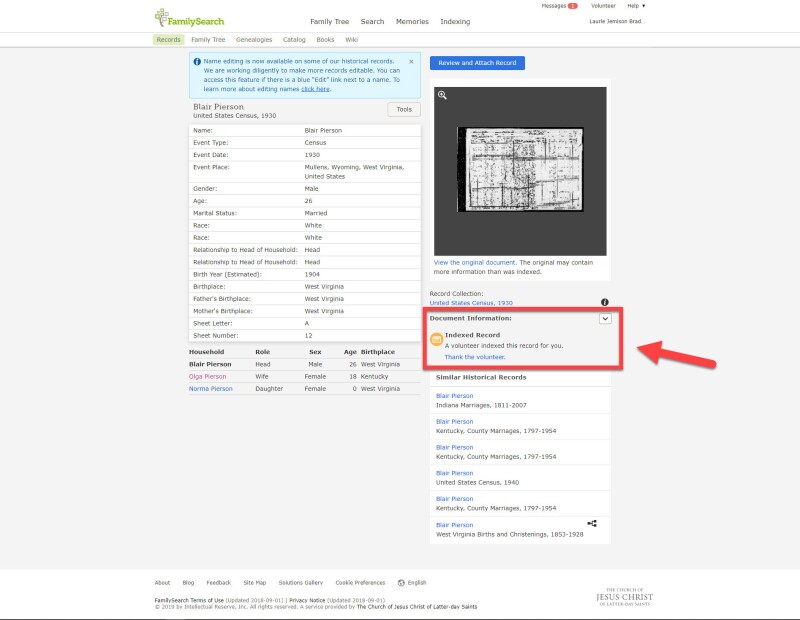The width and height of the screenshot is (800, 620).
Task: Click the Church of Jesus Christ logo
Action: (624, 597)
